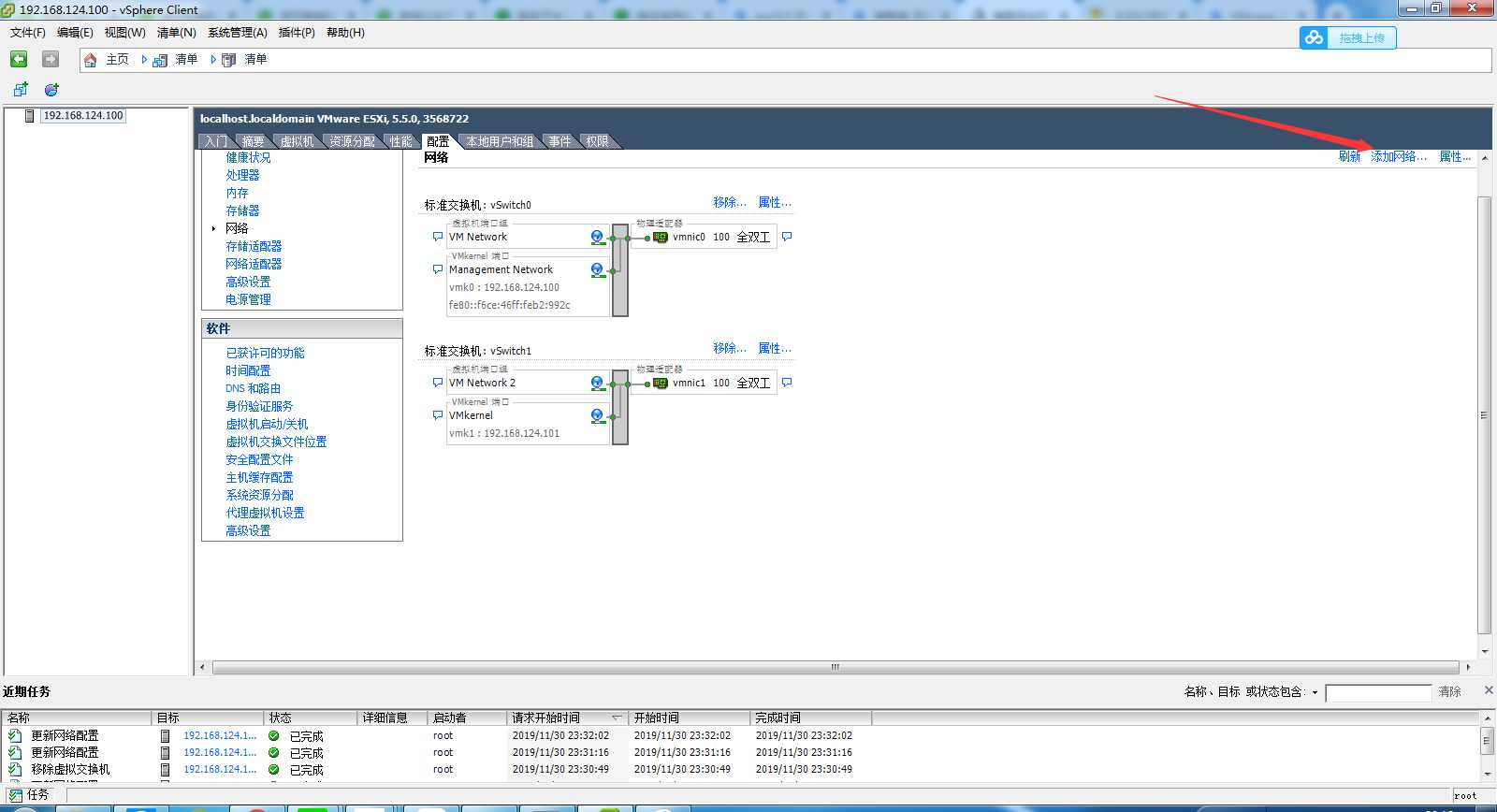Image resolution: width=1497 pixels, height=812 pixels.
Task: Click the horizontal scrollbar of network panel
Action: pos(836,668)
